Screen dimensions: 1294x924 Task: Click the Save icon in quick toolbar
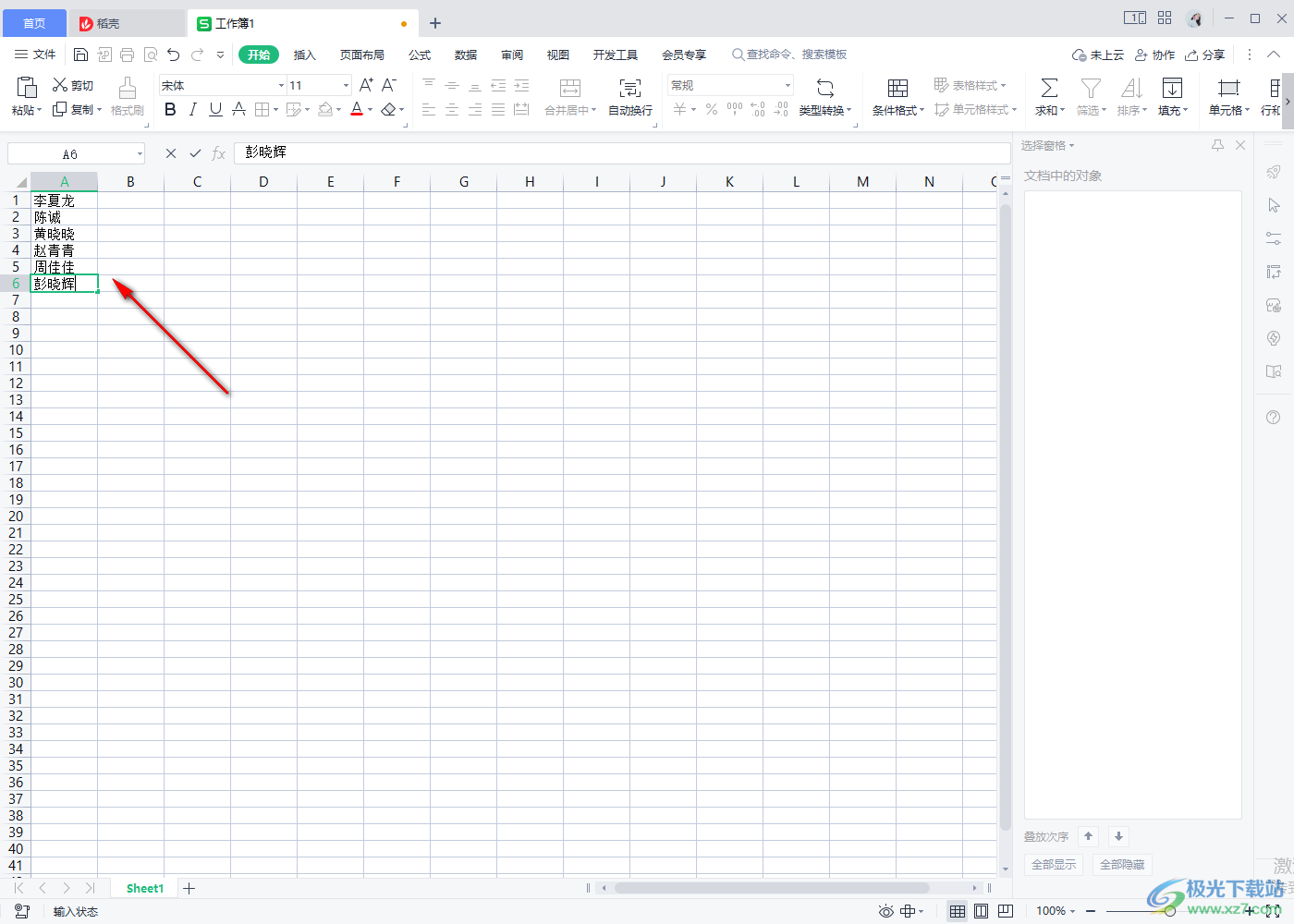[x=80, y=55]
